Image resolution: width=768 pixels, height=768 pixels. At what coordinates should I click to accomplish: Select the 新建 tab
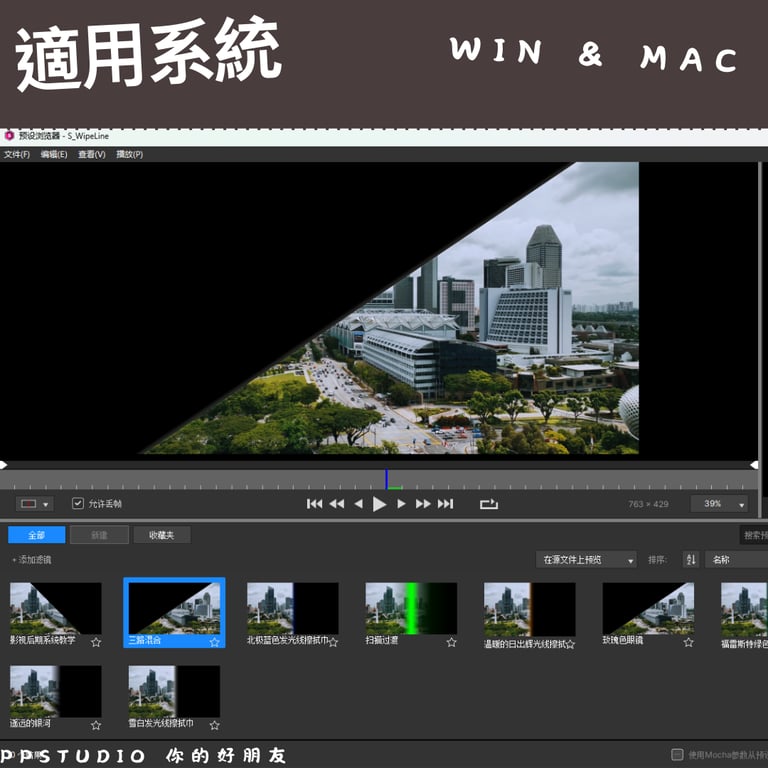[x=99, y=535]
